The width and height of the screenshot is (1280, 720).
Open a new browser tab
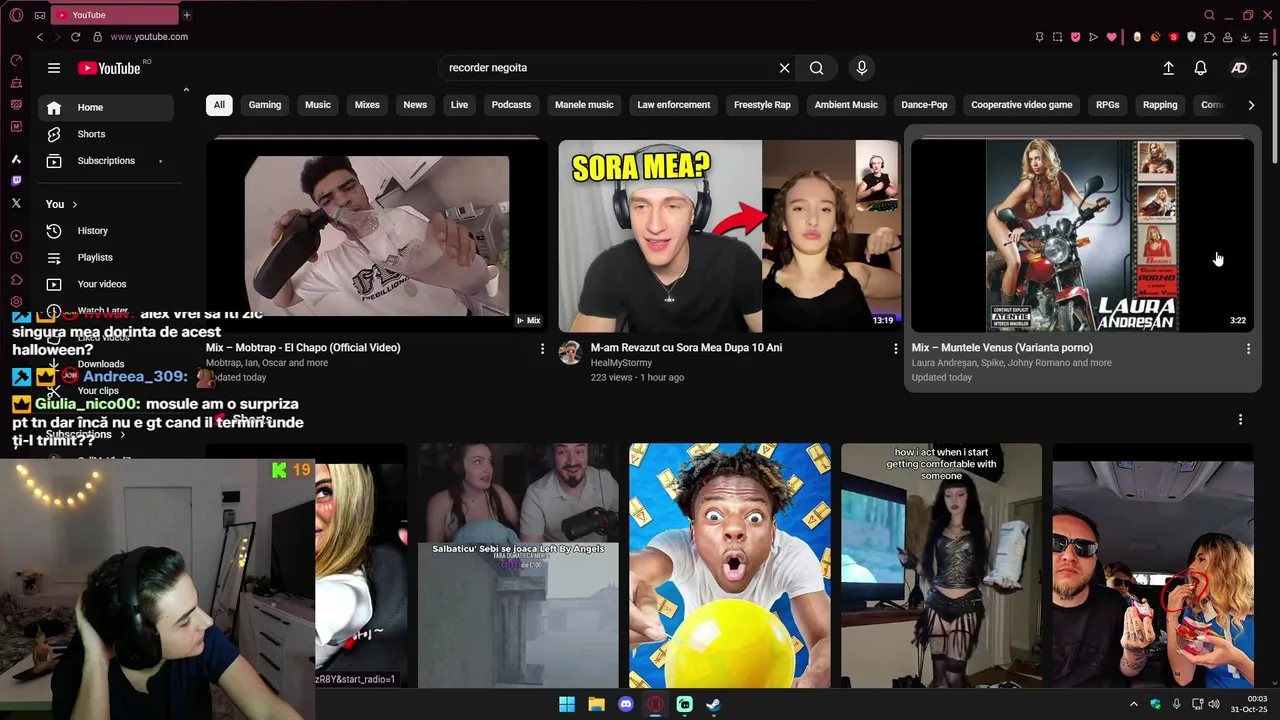[187, 15]
